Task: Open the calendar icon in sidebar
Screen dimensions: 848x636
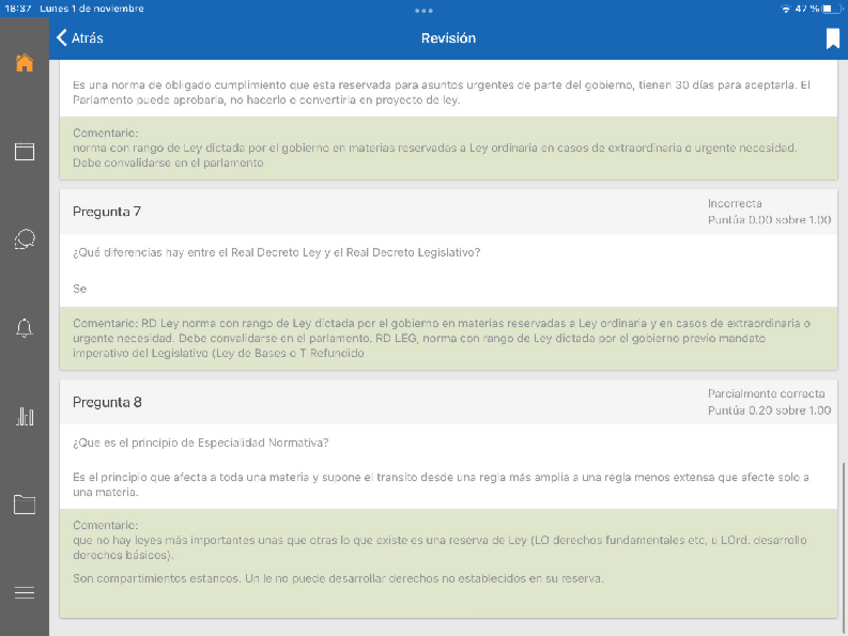Action: (x=24, y=151)
